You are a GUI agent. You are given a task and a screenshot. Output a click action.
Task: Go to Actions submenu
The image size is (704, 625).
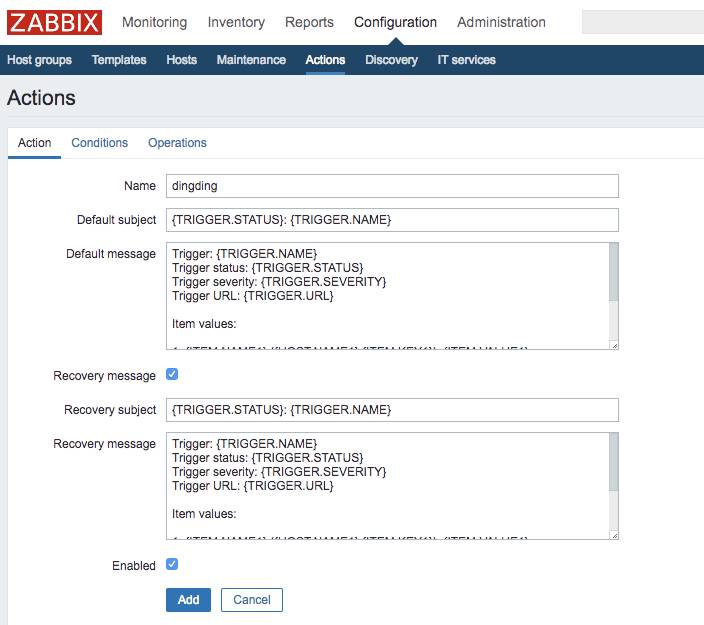click(x=326, y=60)
